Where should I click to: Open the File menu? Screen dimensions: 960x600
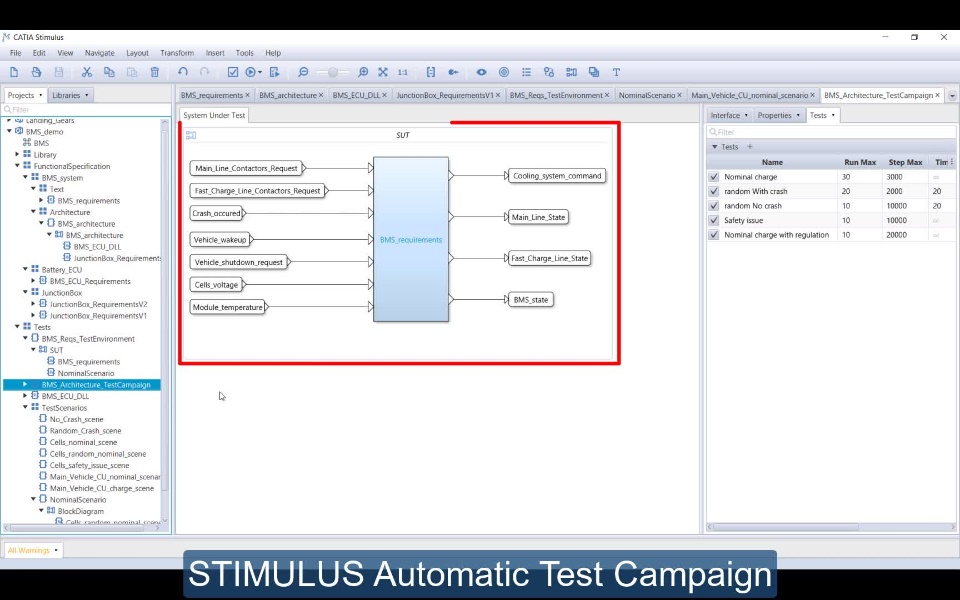tap(15, 53)
